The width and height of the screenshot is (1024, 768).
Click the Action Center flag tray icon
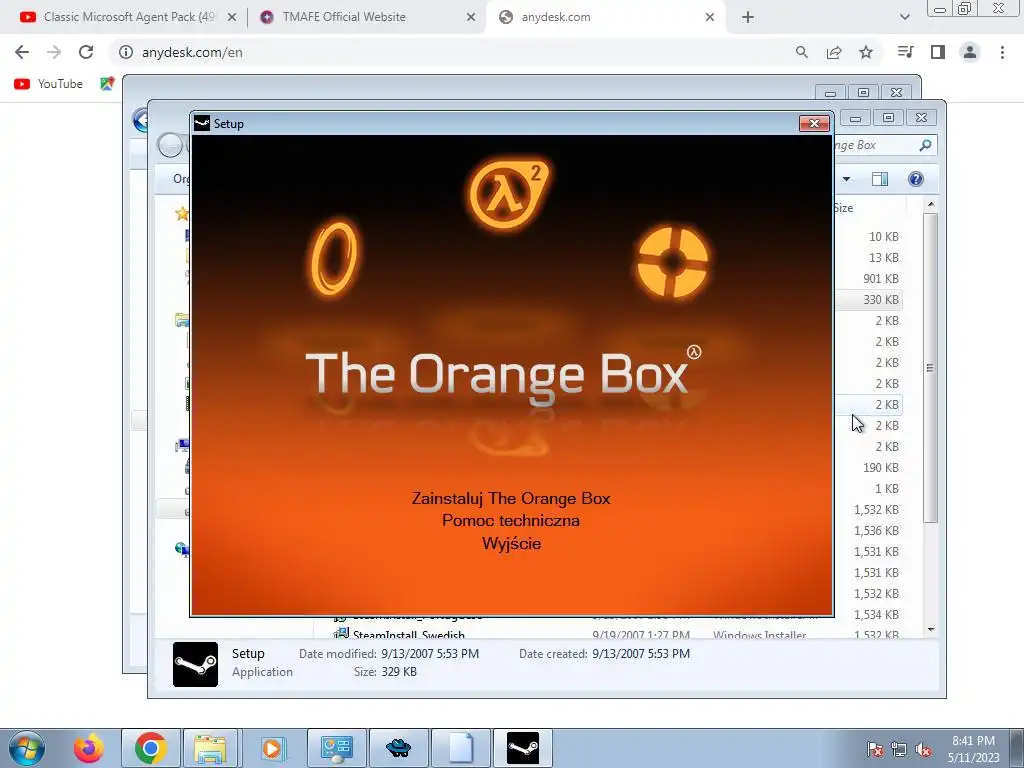[x=875, y=749]
